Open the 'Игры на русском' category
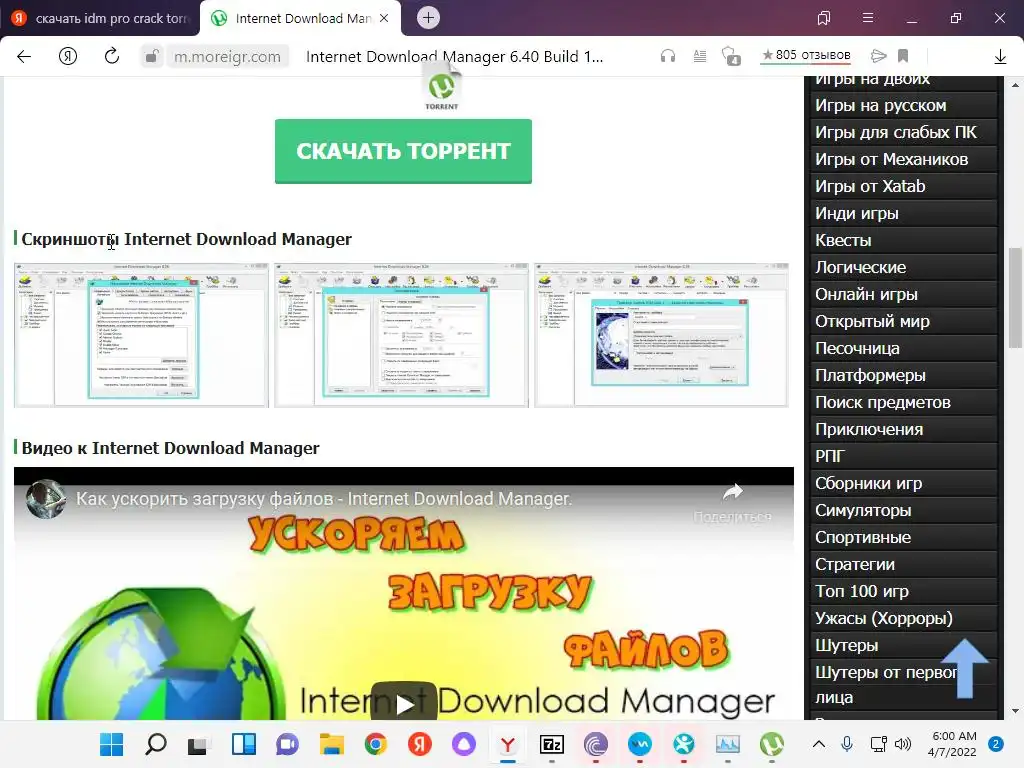1024x768 pixels. [x=903, y=105]
